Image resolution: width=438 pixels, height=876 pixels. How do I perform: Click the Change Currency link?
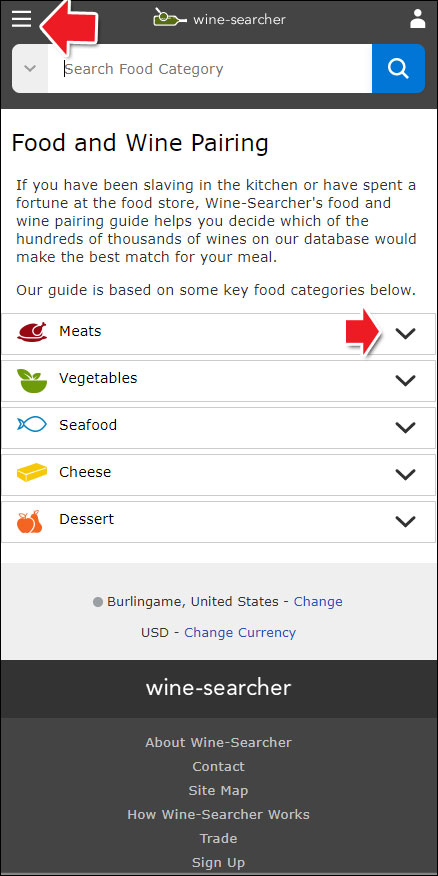pos(240,632)
